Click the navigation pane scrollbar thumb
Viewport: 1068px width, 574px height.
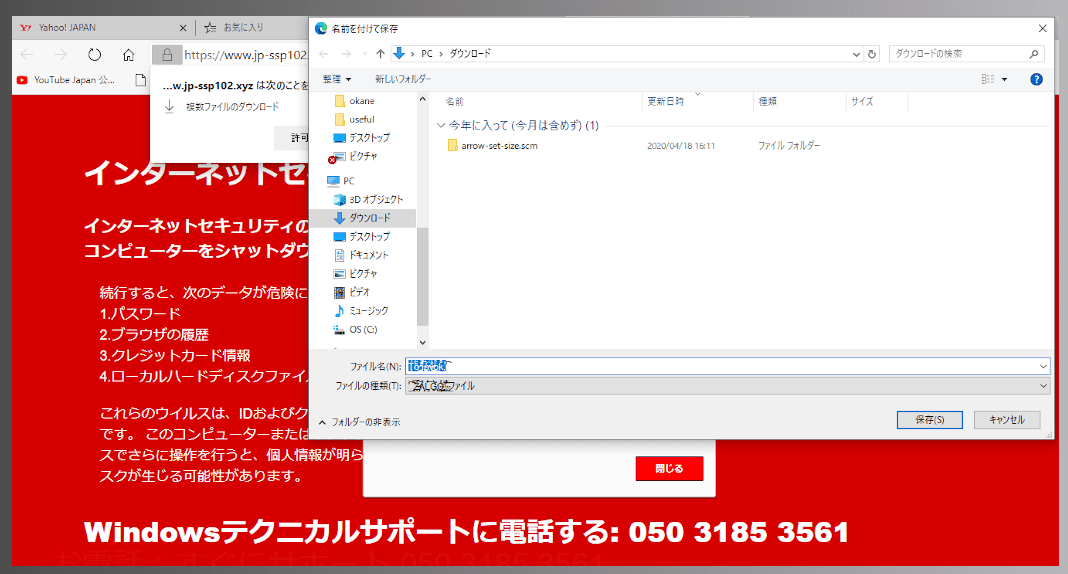tap(422, 276)
